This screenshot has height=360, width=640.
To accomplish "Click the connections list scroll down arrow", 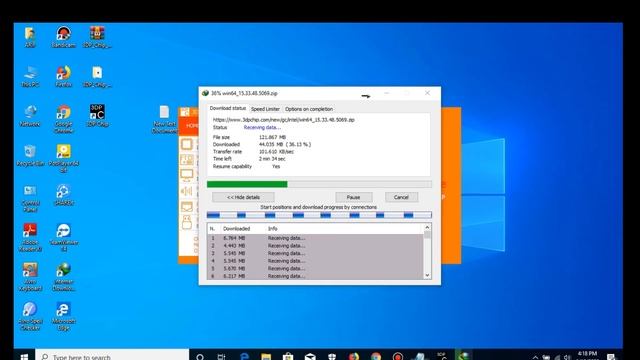I will point(427,275).
